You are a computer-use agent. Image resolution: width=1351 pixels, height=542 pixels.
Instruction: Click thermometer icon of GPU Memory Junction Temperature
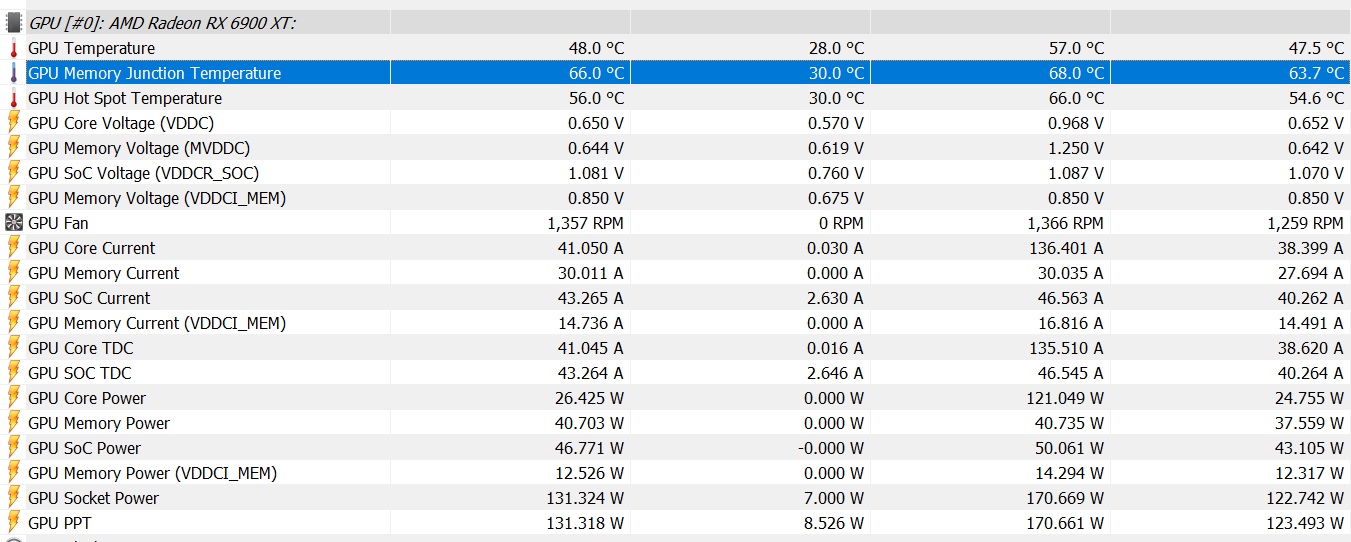(14, 73)
